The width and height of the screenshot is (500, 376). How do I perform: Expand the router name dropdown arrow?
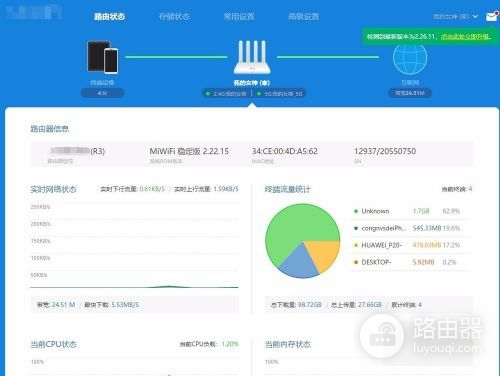476,16
